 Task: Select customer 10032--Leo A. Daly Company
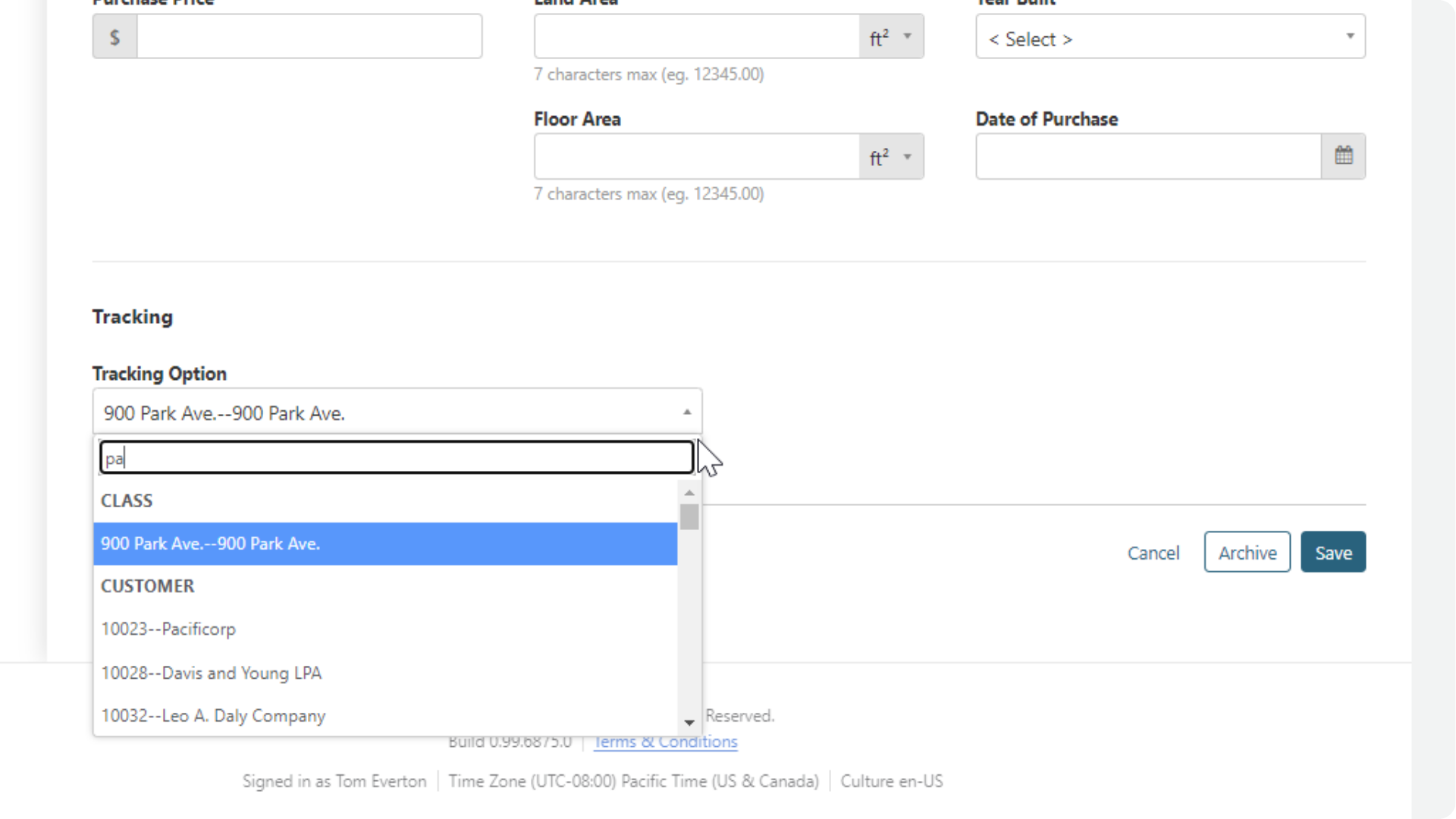[213, 715]
